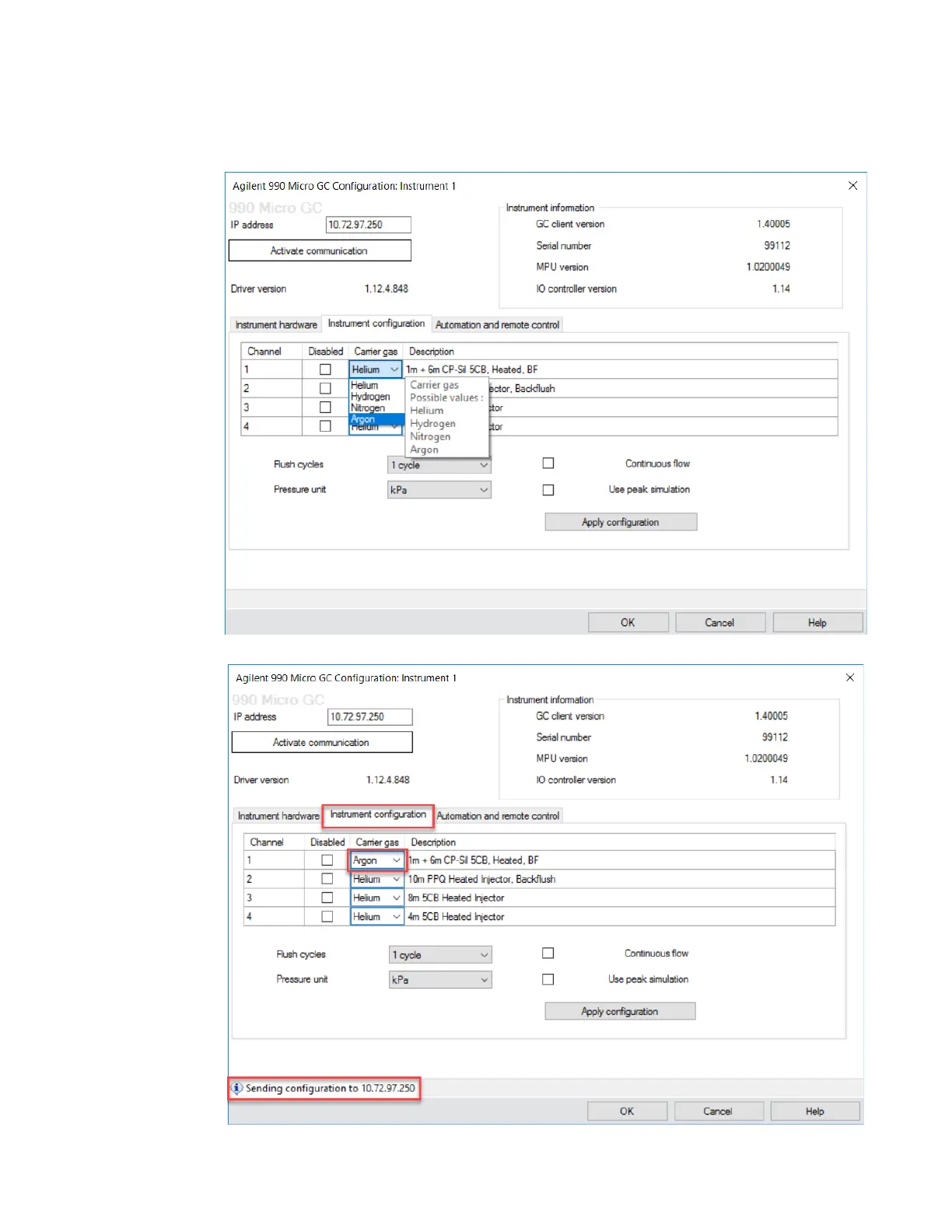952x1232 pixels.
Task: Choose Nitrogen from the open carrier gas list
Action: pos(376,408)
